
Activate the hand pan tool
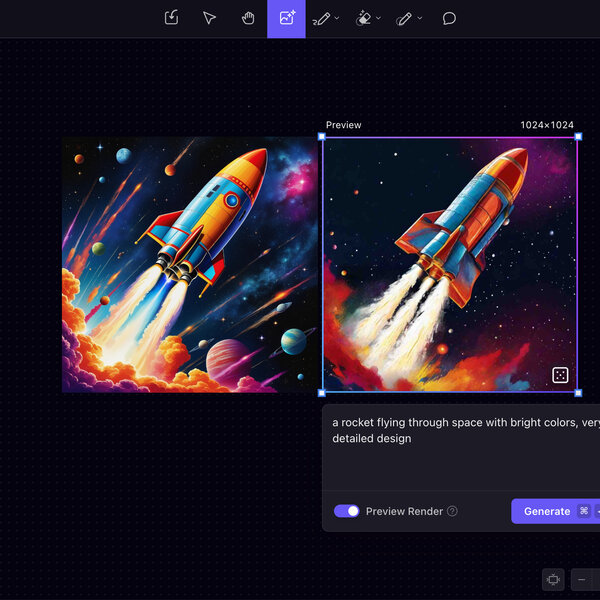click(248, 18)
